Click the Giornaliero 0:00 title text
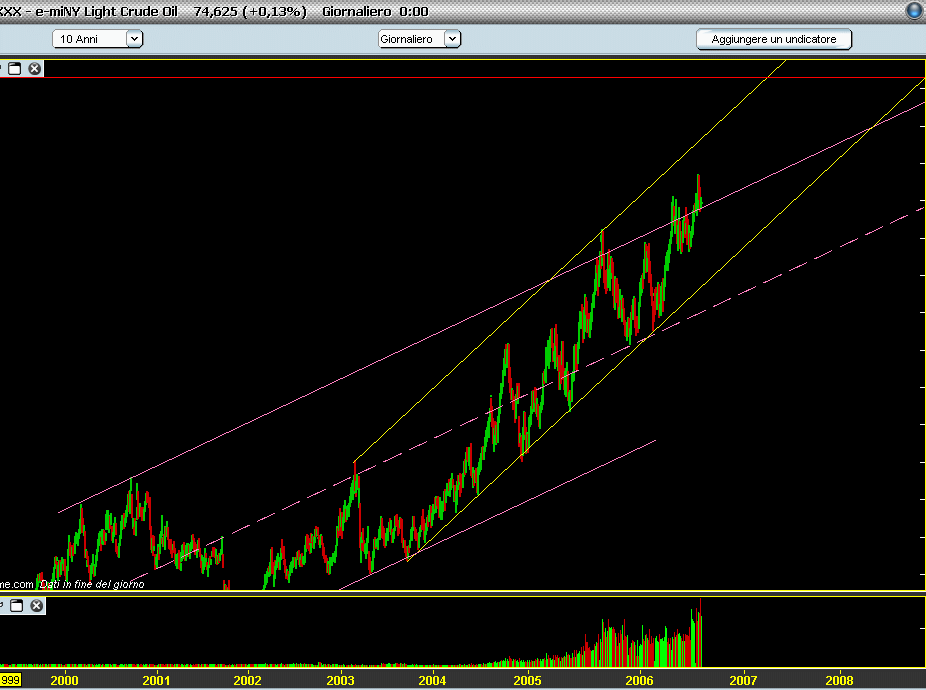The image size is (926, 690). pos(376,12)
